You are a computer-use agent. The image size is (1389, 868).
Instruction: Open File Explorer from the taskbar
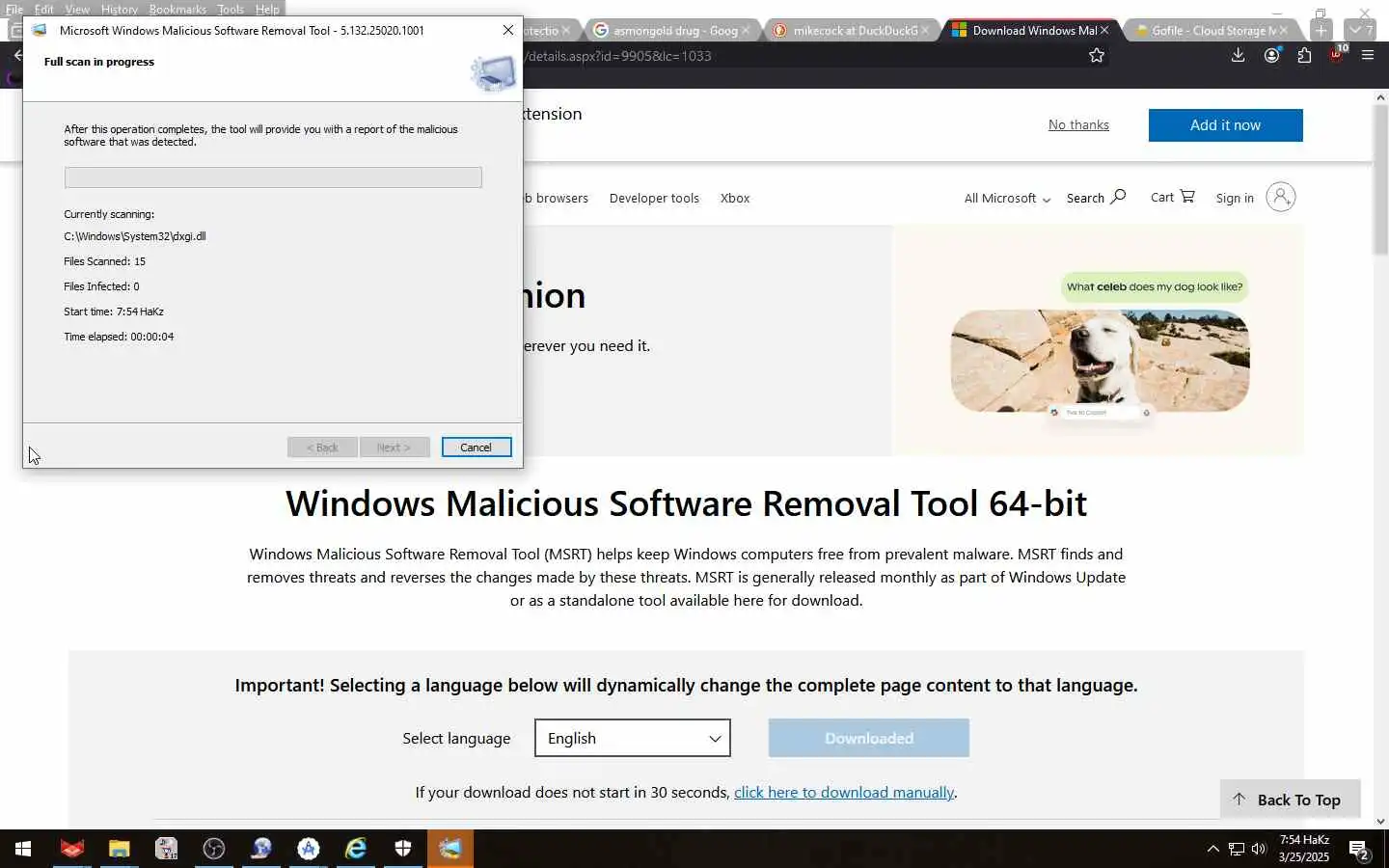[x=119, y=849]
